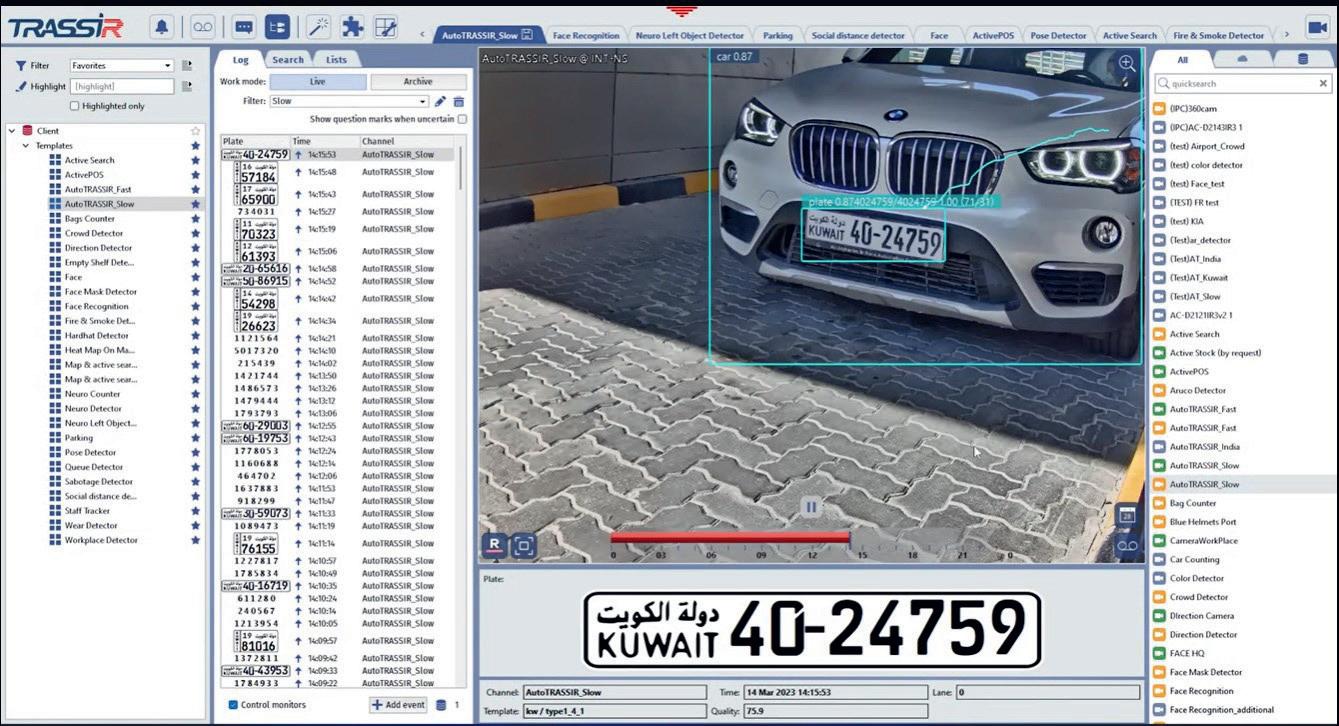Switch to the Parking tab
The height and width of the screenshot is (726, 1339).
[777, 35]
